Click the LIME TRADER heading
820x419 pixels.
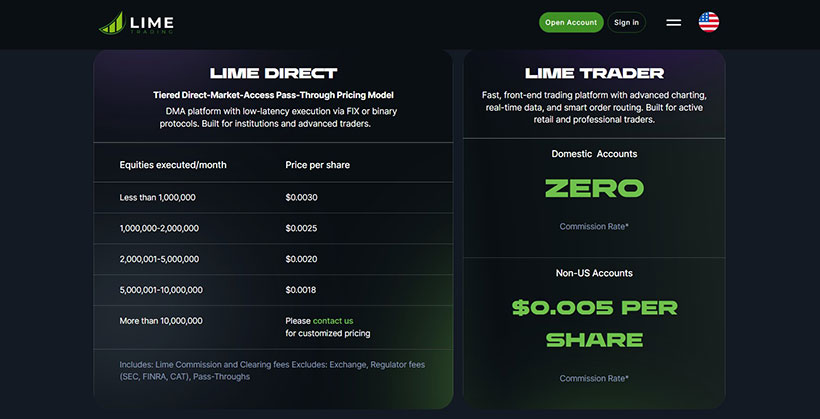pos(595,73)
